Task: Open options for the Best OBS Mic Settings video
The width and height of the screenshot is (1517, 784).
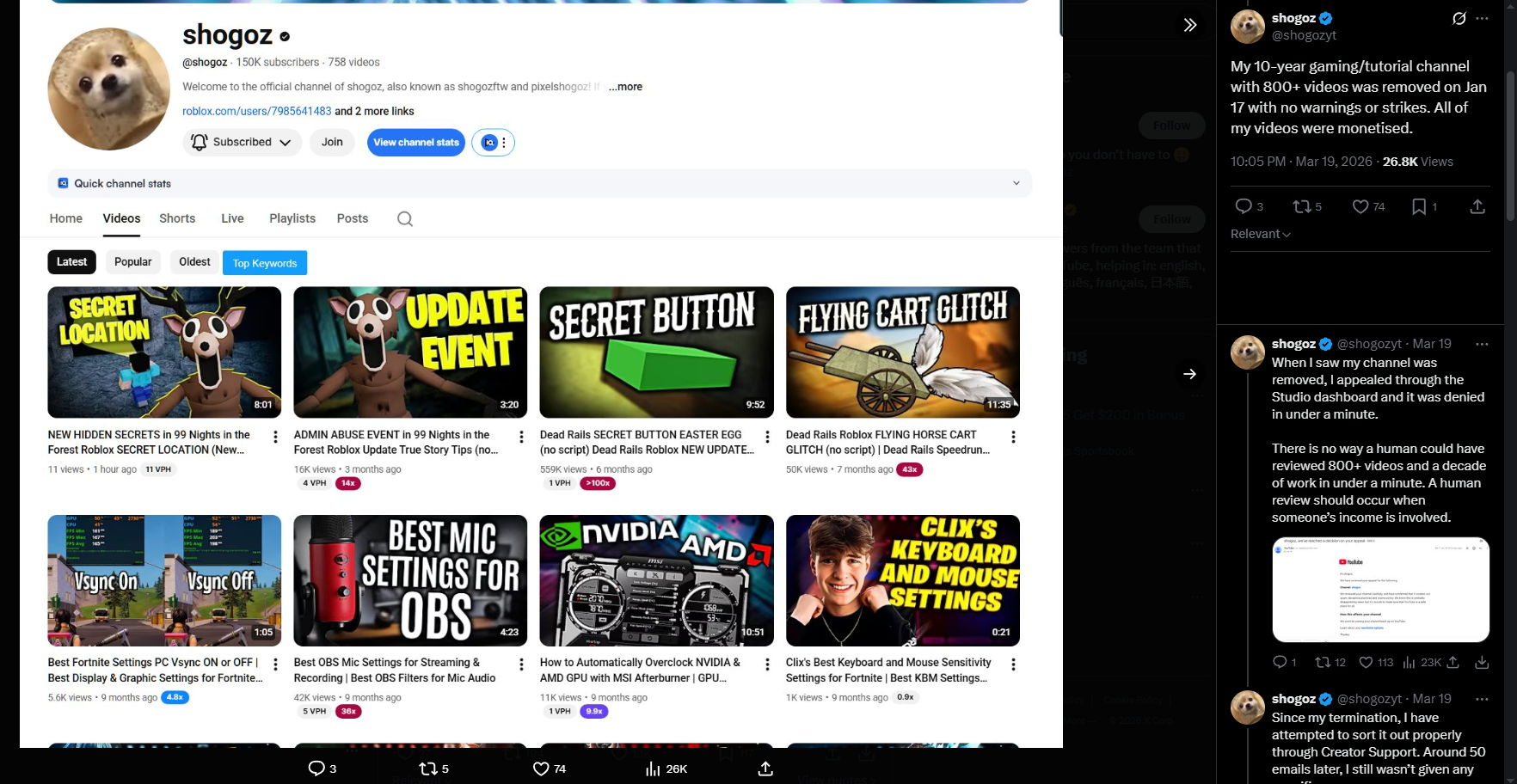Action: (521, 665)
